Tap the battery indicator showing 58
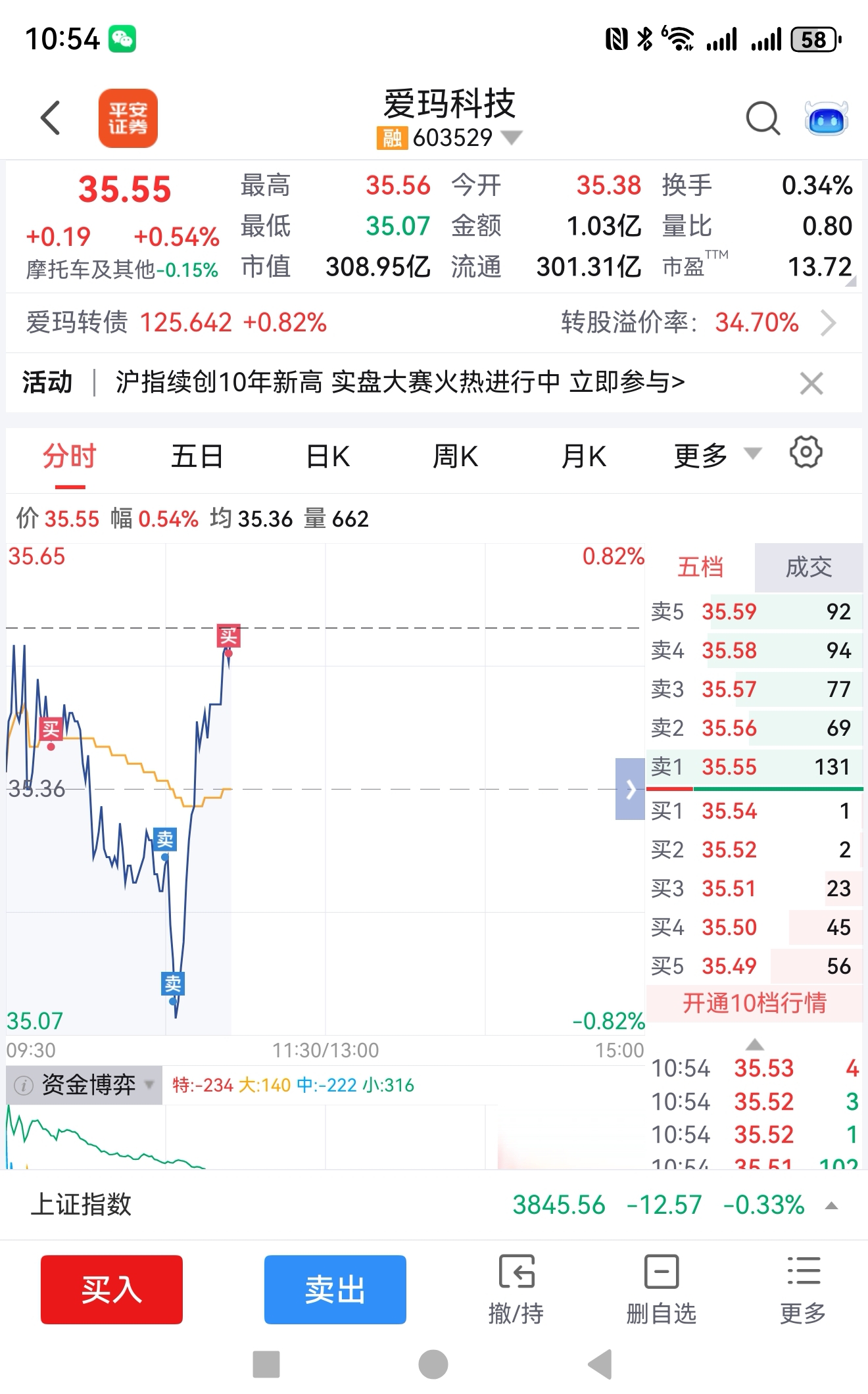Image resolution: width=868 pixels, height=1394 pixels. click(x=815, y=39)
